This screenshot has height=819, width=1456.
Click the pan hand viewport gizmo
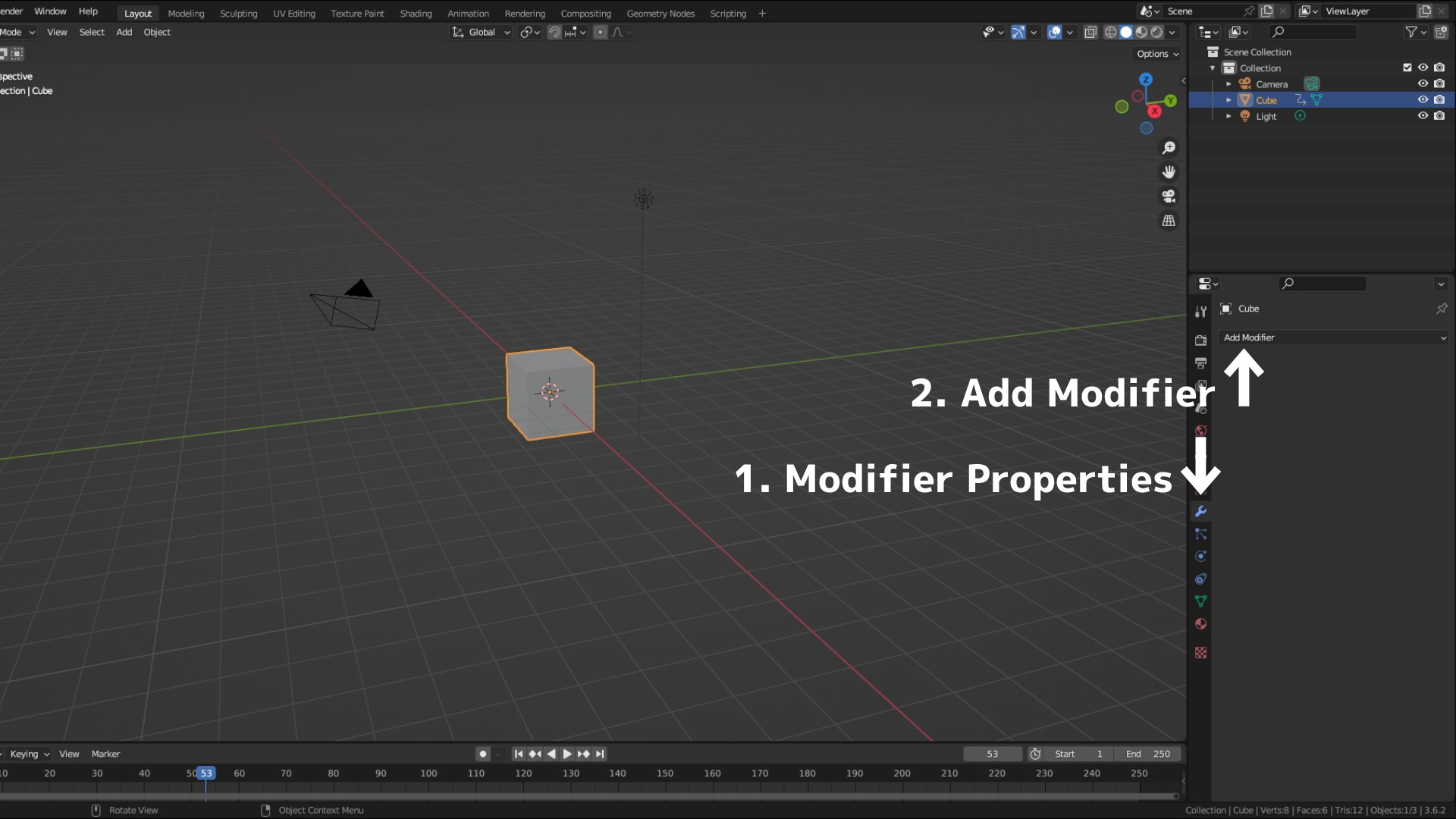click(1169, 172)
